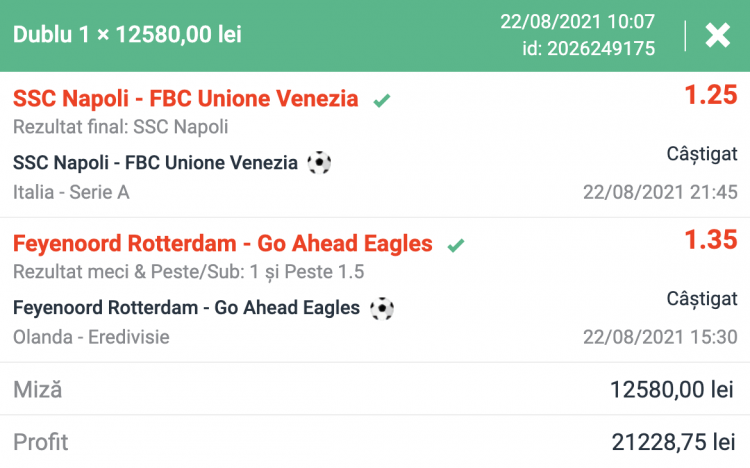Click the bet placement date 22/08/2021 10:07
Viewport: 750px width, 468px height.
591,22
